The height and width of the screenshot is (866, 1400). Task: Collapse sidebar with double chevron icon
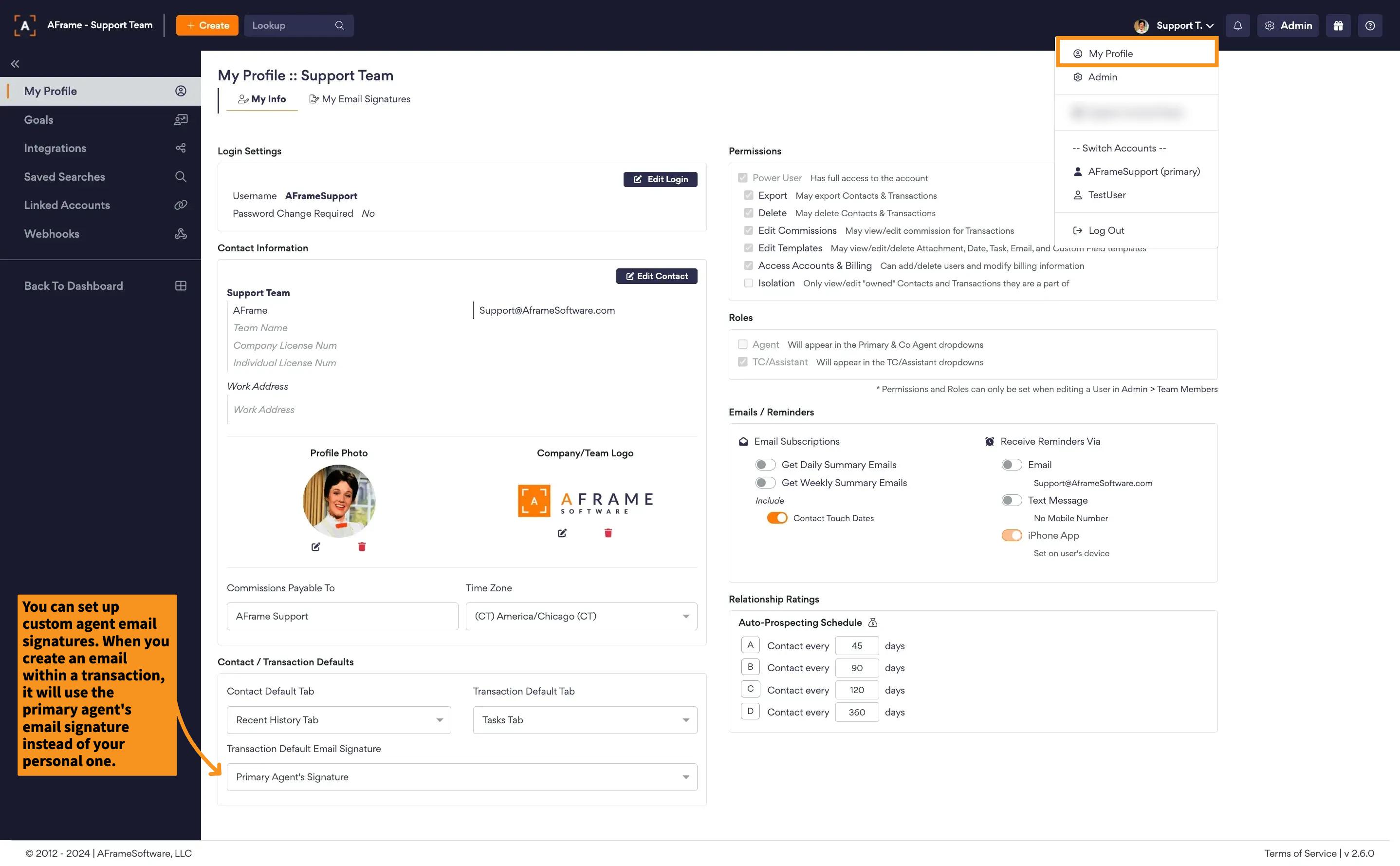click(x=15, y=64)
